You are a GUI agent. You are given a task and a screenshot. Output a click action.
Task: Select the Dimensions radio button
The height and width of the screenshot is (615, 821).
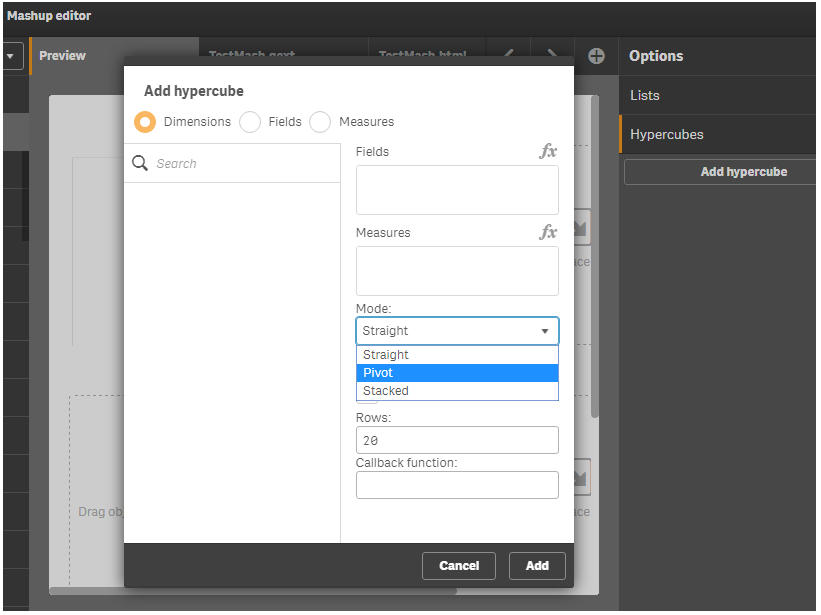click(x=145, y=122)
